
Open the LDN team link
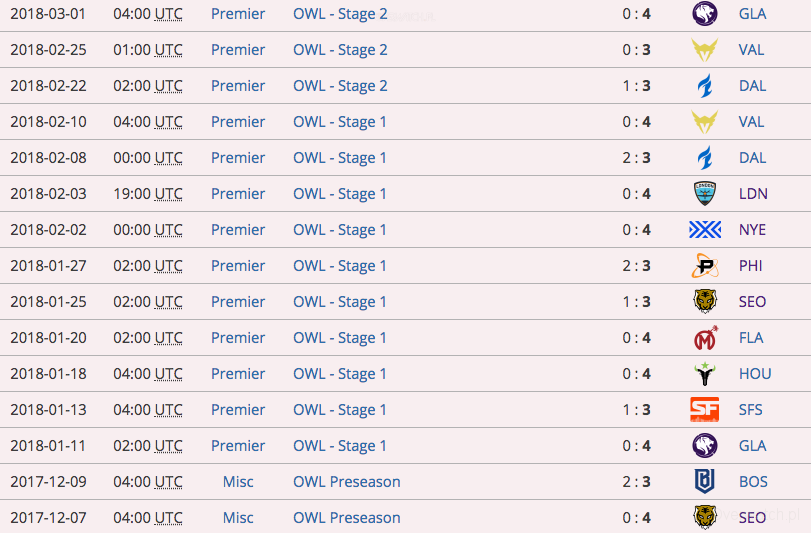coord(753,194)
